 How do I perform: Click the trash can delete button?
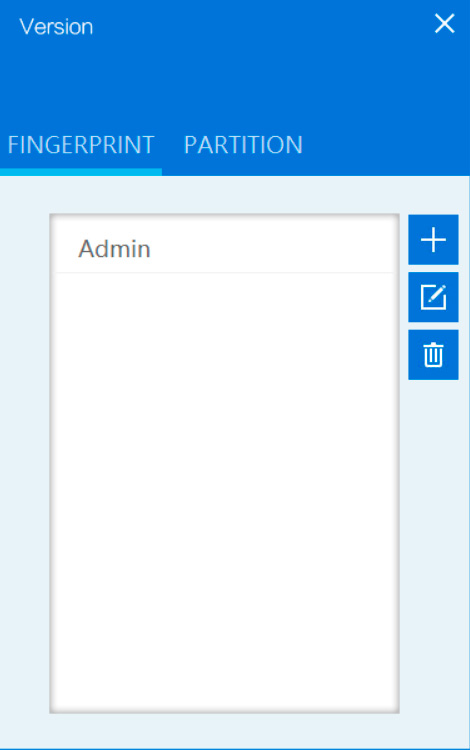pyautogui.click(x=433, y=354)
